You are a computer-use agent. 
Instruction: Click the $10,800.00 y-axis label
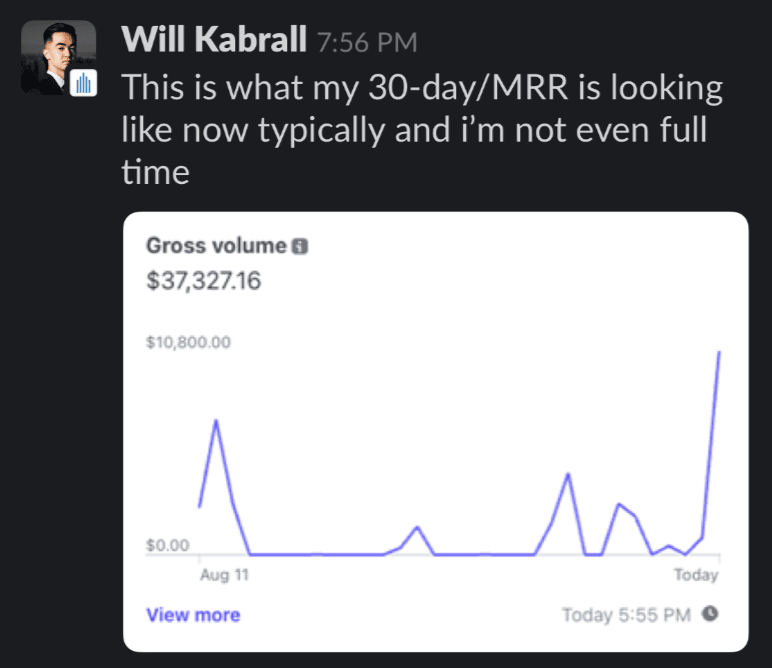pos(189,343)
